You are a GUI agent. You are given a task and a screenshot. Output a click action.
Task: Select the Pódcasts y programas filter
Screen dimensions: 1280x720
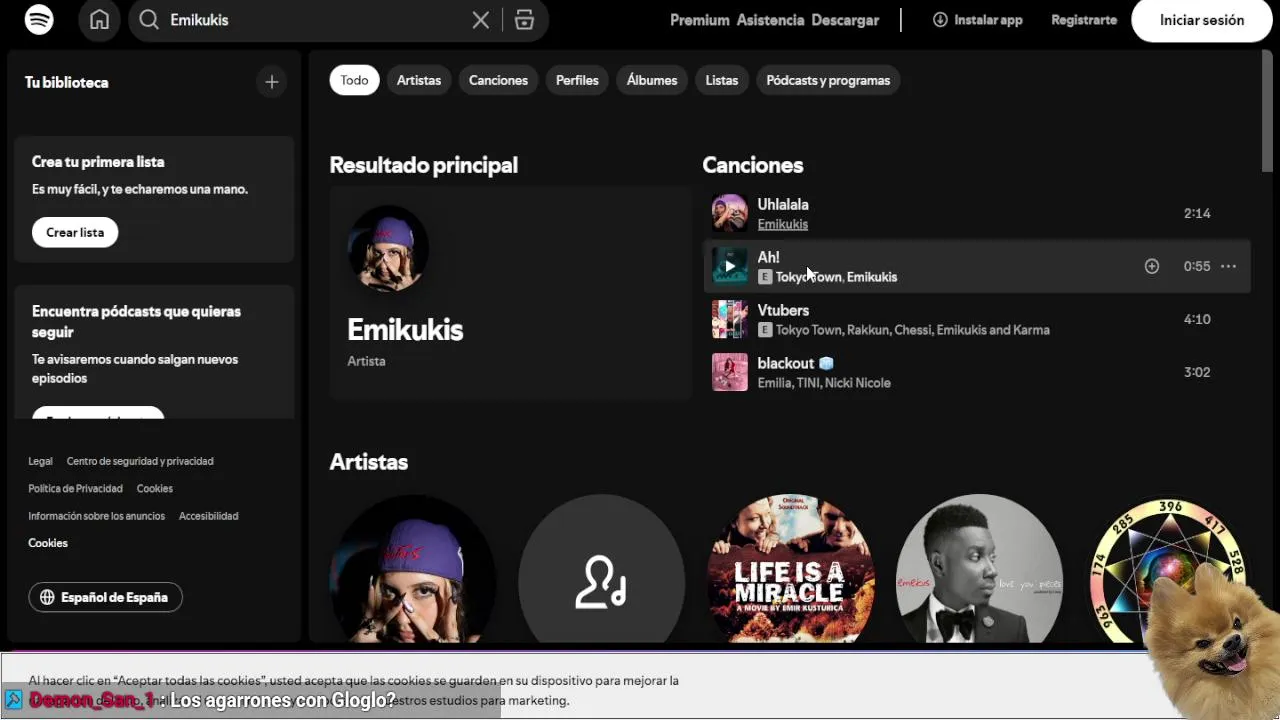click(x=828, y=80)
